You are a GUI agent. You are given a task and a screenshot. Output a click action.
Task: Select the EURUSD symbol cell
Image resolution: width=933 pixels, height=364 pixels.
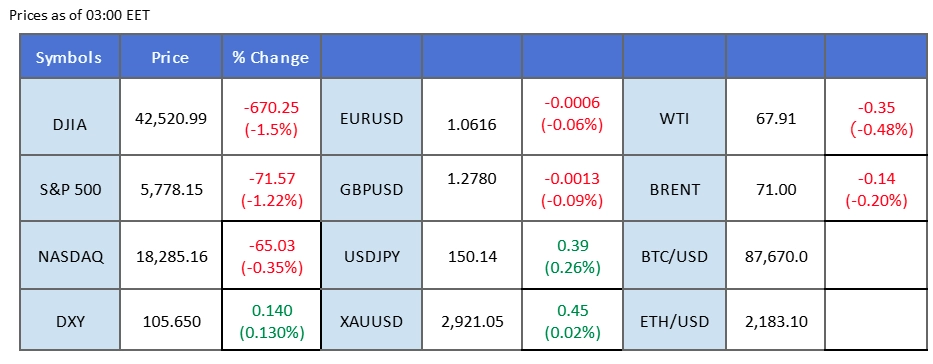371,118
